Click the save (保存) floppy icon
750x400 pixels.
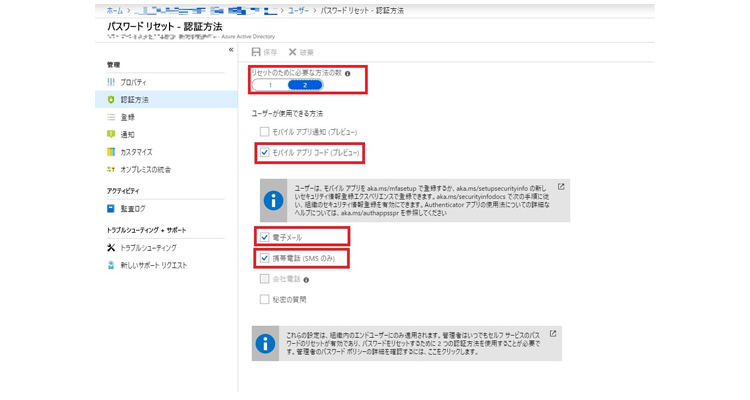(256, 52)
